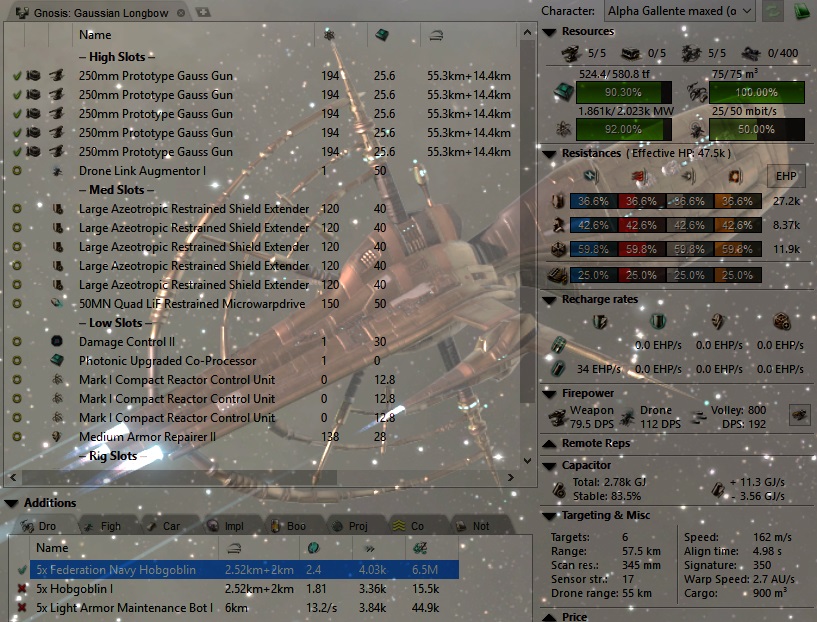817x622 pixels.
Task: Click Medium Armor Repairer II module icon
Action: [57, 436]
